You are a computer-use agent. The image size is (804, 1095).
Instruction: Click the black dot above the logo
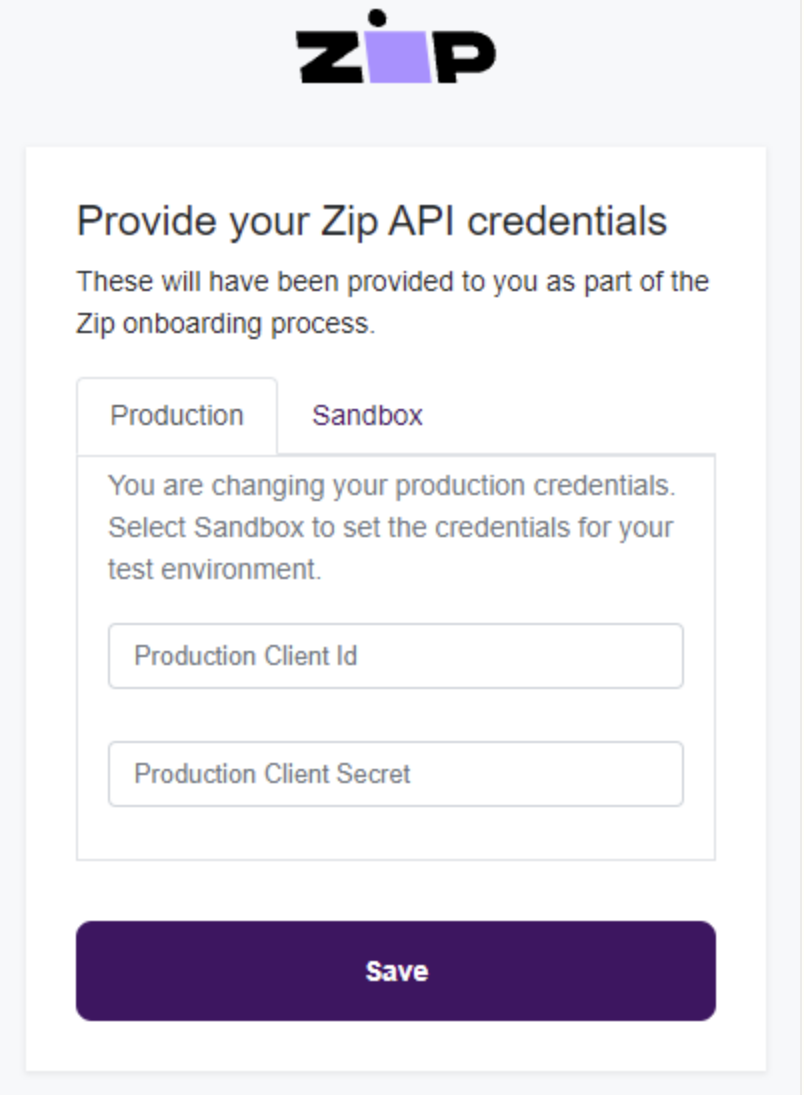pos(377,17)
